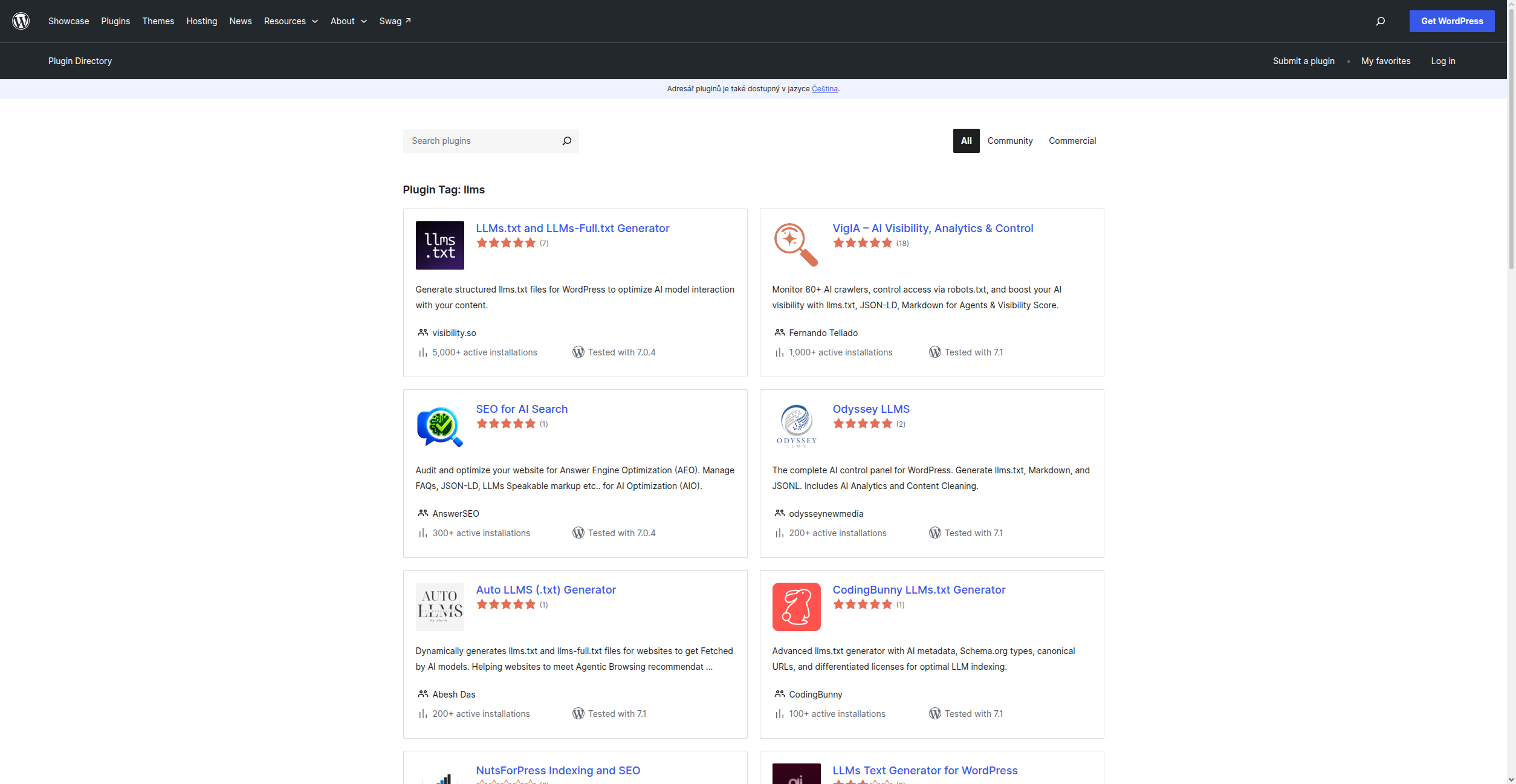
Task: Open the SEO for AI Search title link
Action: coord(522,409)
